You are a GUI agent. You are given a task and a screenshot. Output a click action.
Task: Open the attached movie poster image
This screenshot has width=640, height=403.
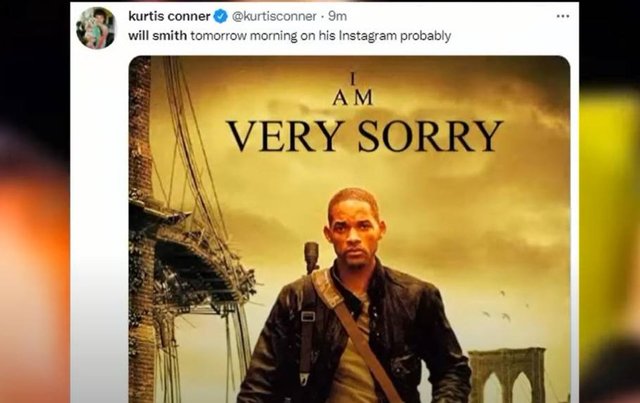(349, 229)
